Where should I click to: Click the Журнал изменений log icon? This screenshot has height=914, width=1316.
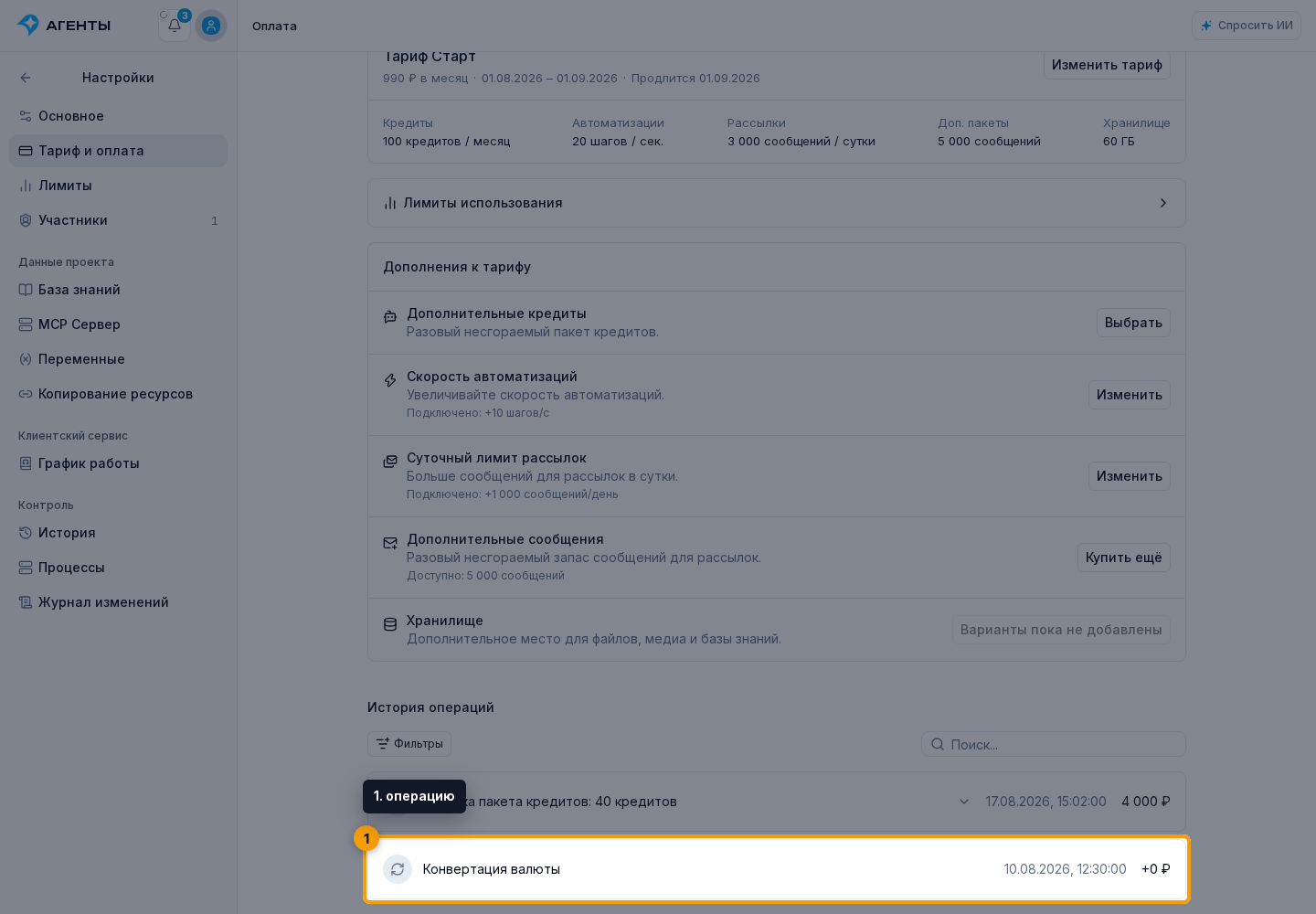tap(26, 602)
